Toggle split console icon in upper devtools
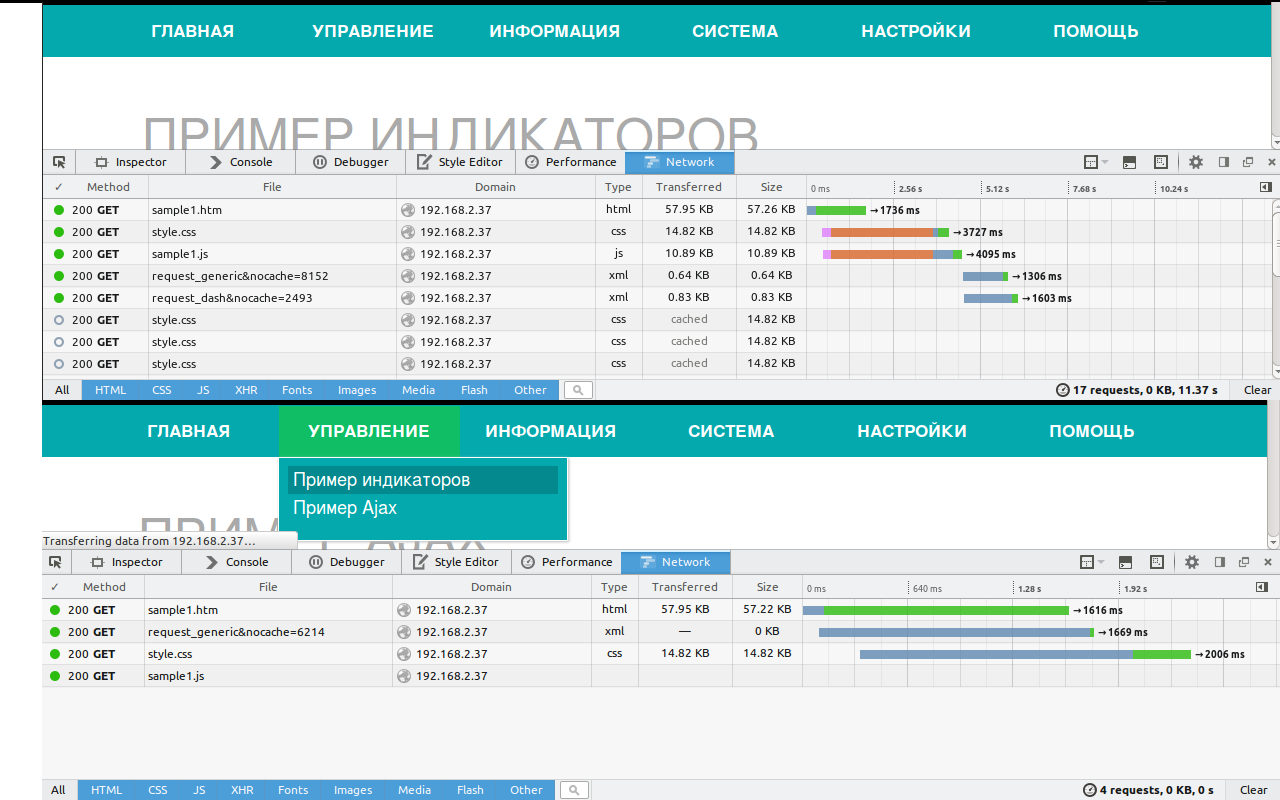The image size is (1280, 800). [x=1129, y=162]
